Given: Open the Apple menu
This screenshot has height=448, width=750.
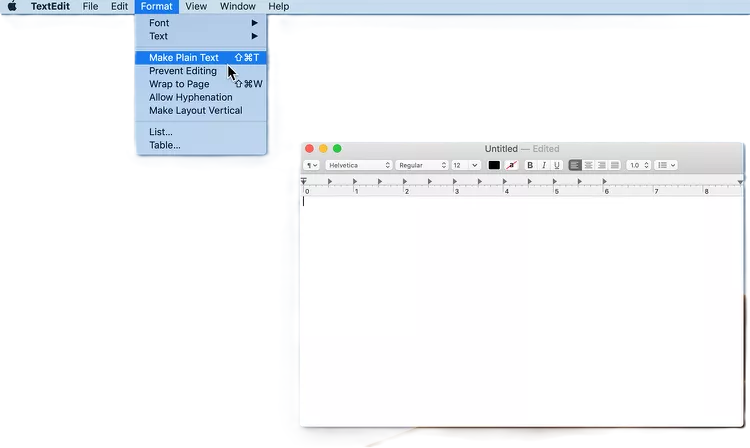Looking at the screenshot, I should tap(12, 6).
